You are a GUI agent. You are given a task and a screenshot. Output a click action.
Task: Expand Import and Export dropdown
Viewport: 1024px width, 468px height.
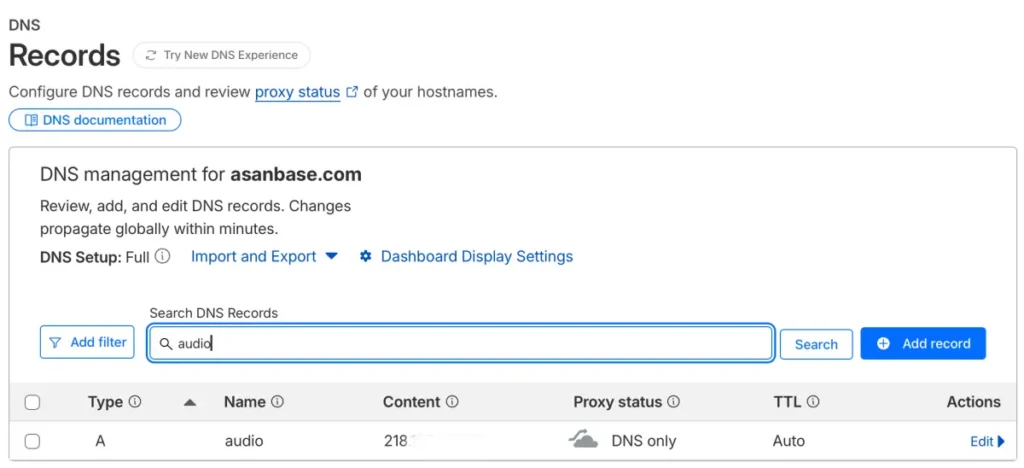pyautogui.click(x=264, y=257)
